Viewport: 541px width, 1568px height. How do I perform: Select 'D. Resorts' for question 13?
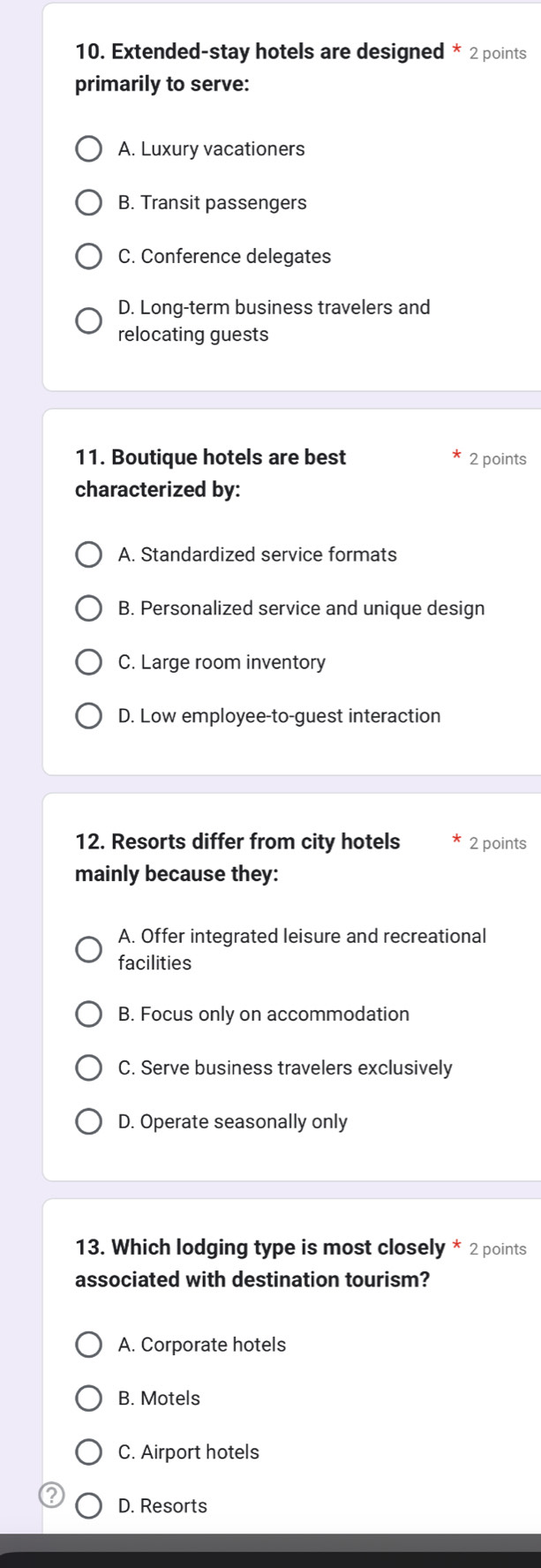click(x=88, y=1506)
